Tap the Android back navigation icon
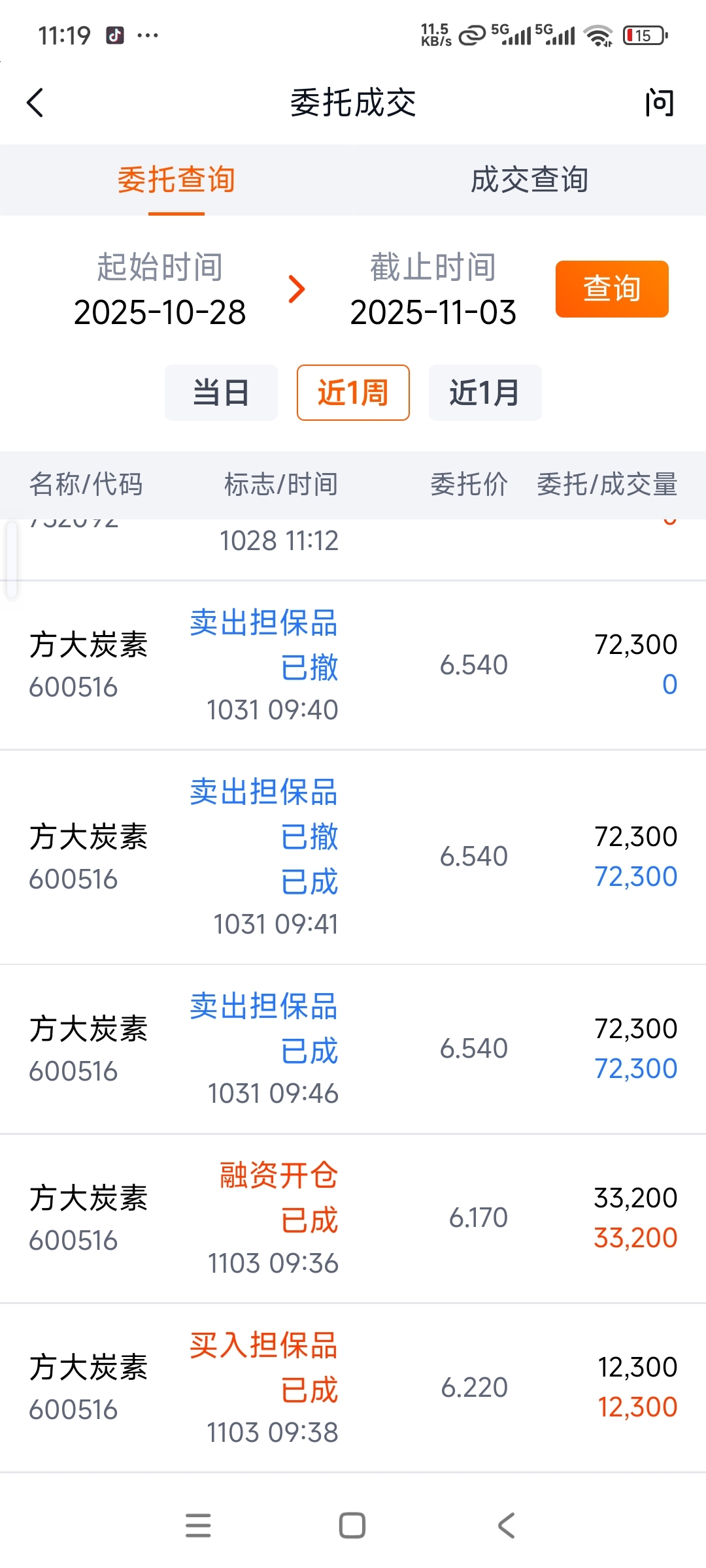Screen dimensions: 706x1568 coord(507,1526)
